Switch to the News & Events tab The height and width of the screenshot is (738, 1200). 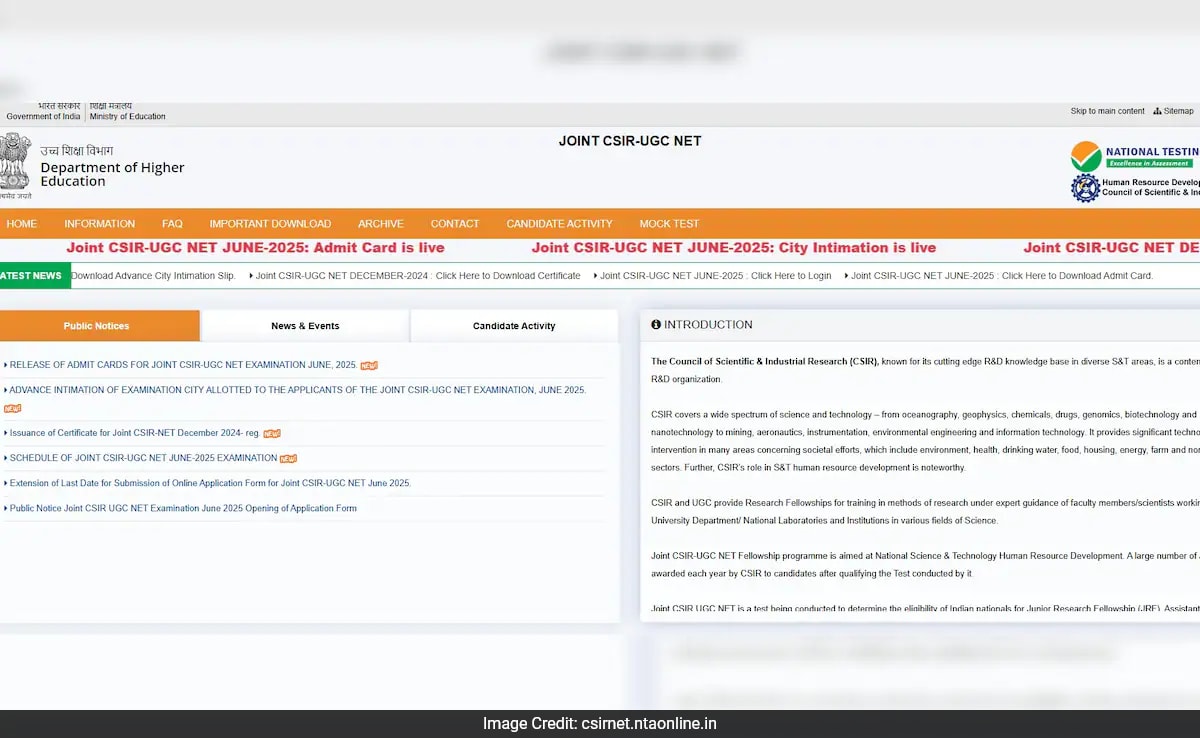305,326
